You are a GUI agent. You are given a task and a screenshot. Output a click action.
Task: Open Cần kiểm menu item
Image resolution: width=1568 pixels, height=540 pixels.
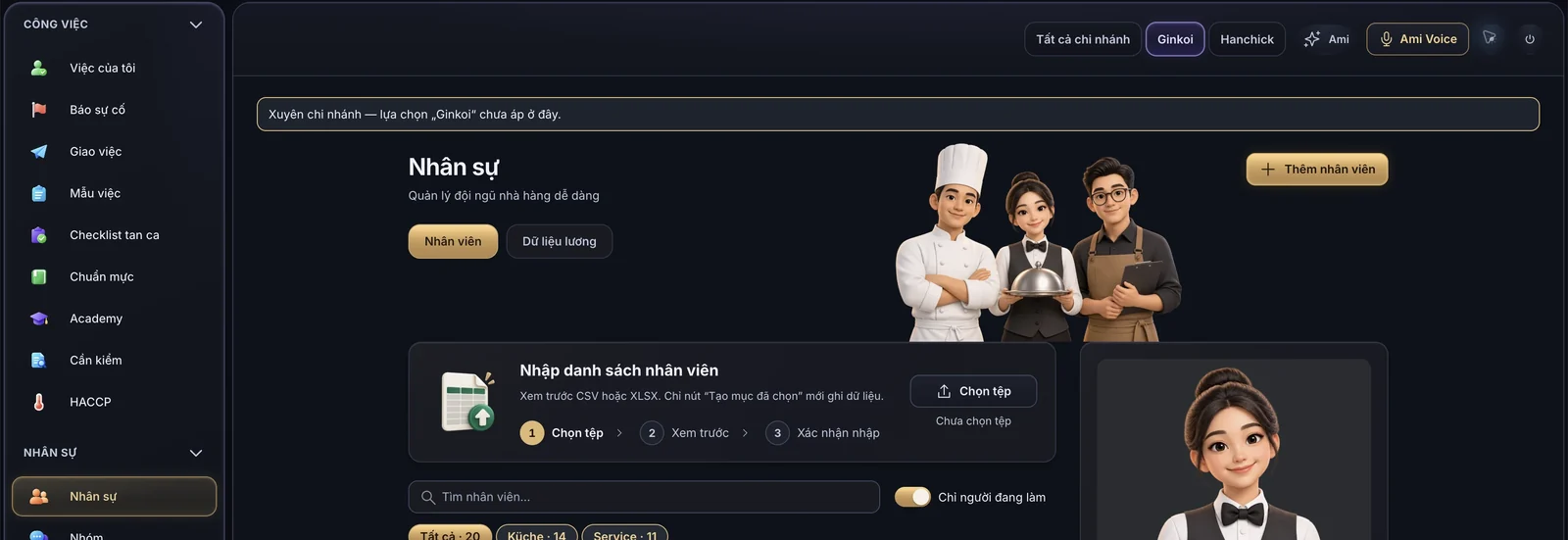pos(114,361)
